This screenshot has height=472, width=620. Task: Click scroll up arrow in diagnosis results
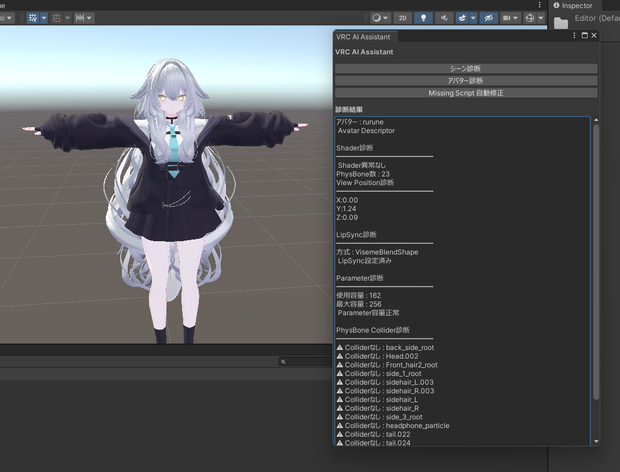pyautogui.click(x=596, y=120)
